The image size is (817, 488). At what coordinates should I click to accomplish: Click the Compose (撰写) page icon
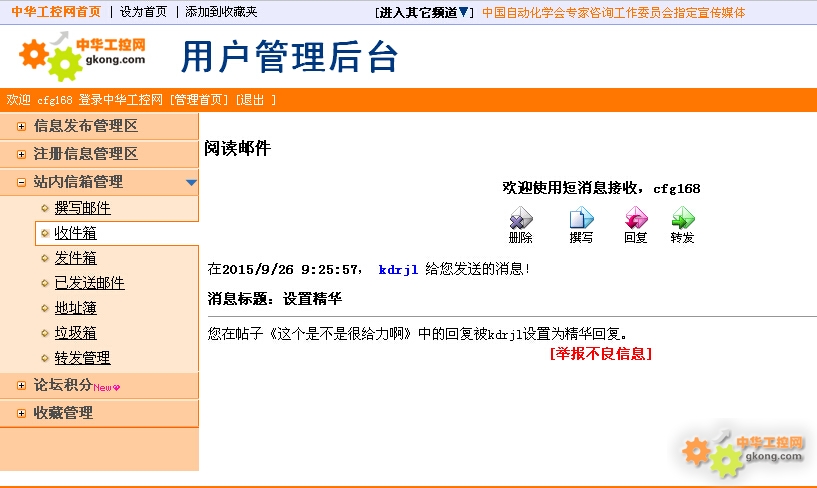pyautogui.click(x=581, y=218)
